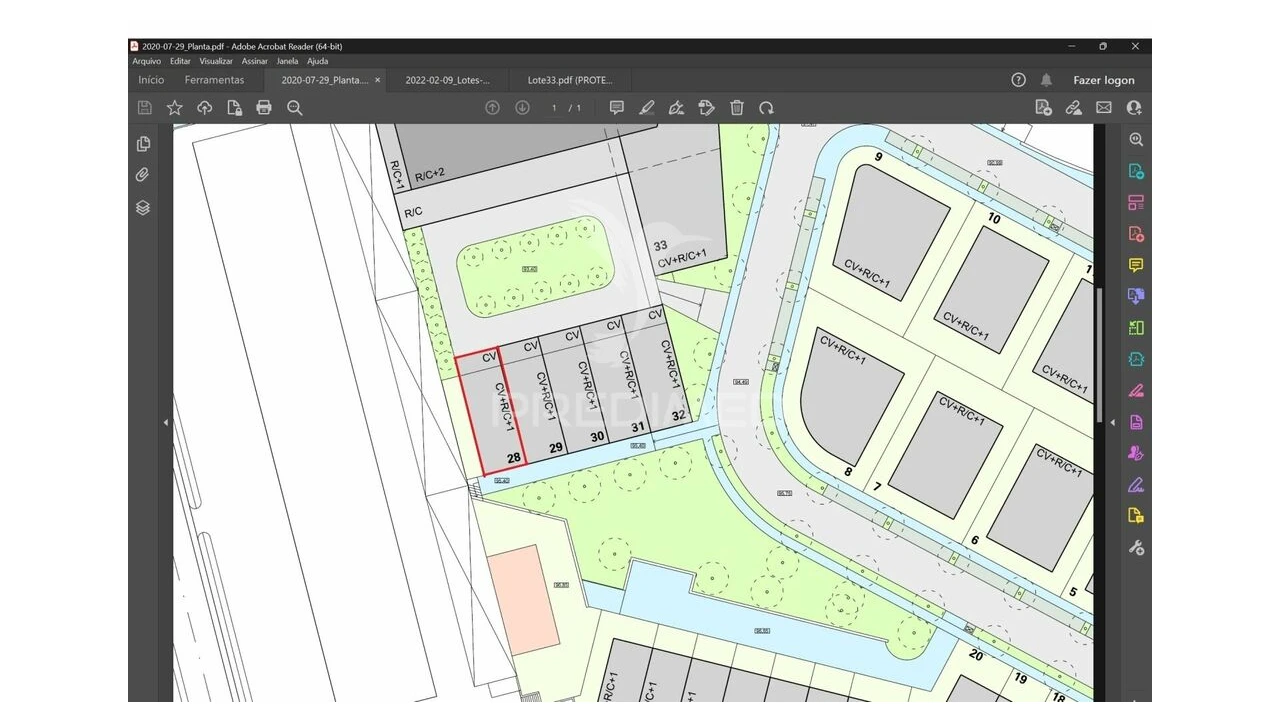Click Fazer logon button
The height and width of the screenshot is (720, 1280).
1104,80
